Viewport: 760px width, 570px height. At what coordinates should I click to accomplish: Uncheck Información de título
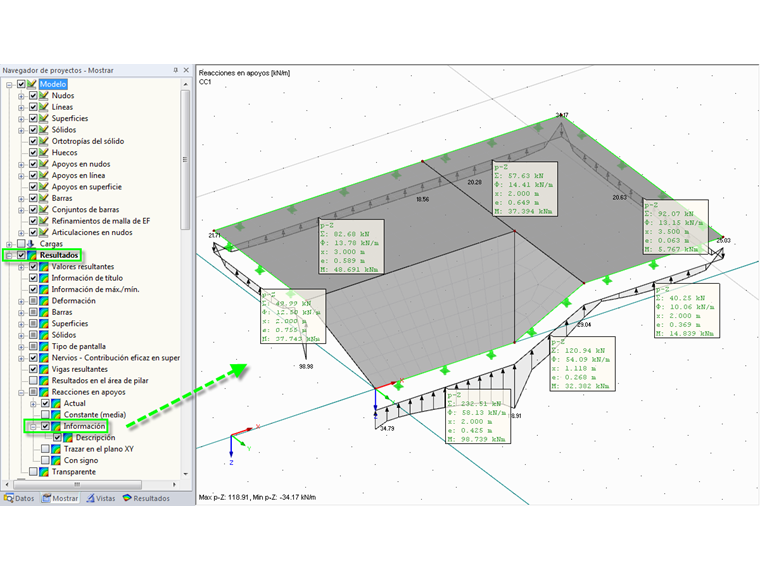(x=33, y=278)
